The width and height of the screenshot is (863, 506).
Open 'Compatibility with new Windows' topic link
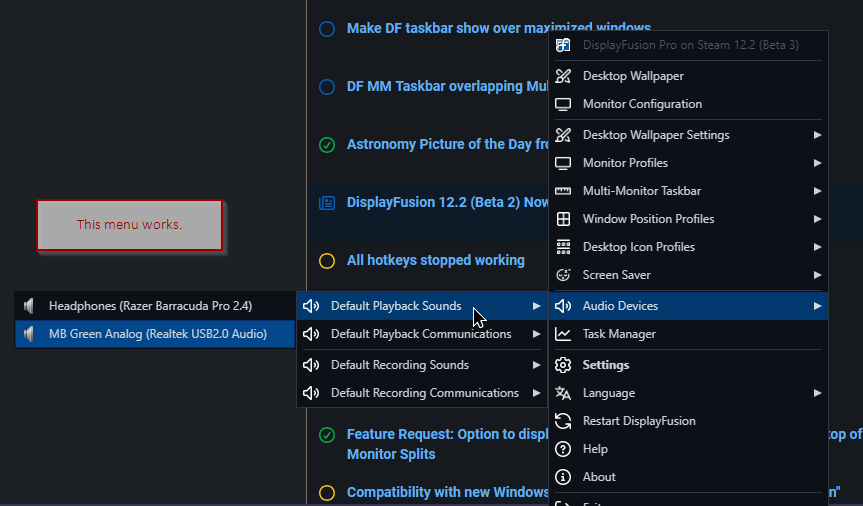click(x=447, y=492)
